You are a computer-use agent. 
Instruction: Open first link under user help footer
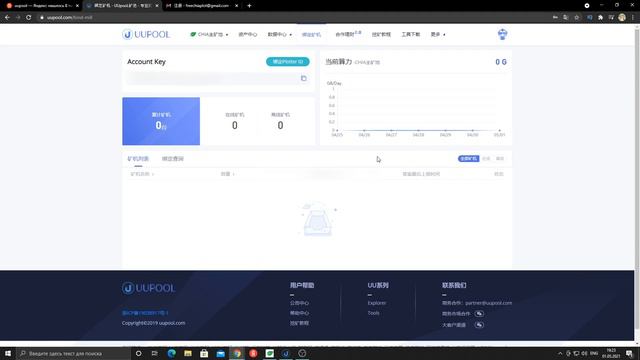coord(299,303)
